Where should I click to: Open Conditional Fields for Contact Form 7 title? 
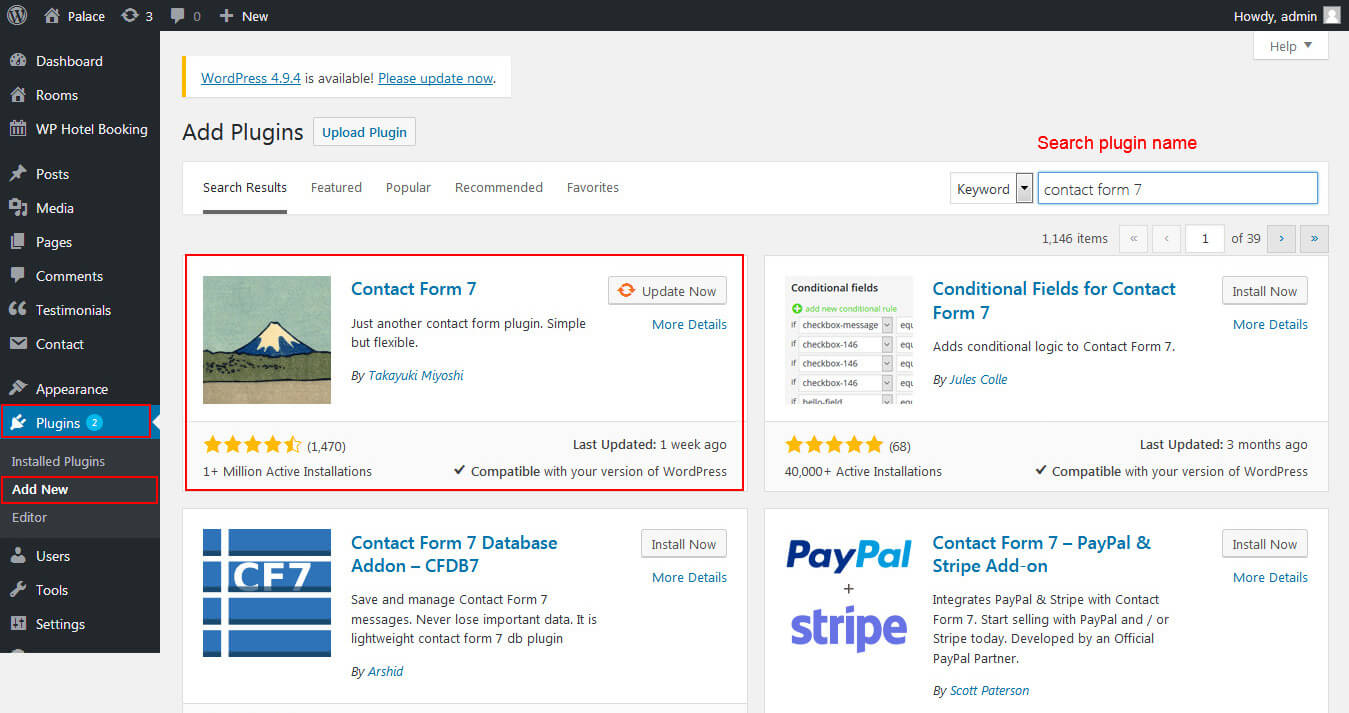coord(1054,301)
